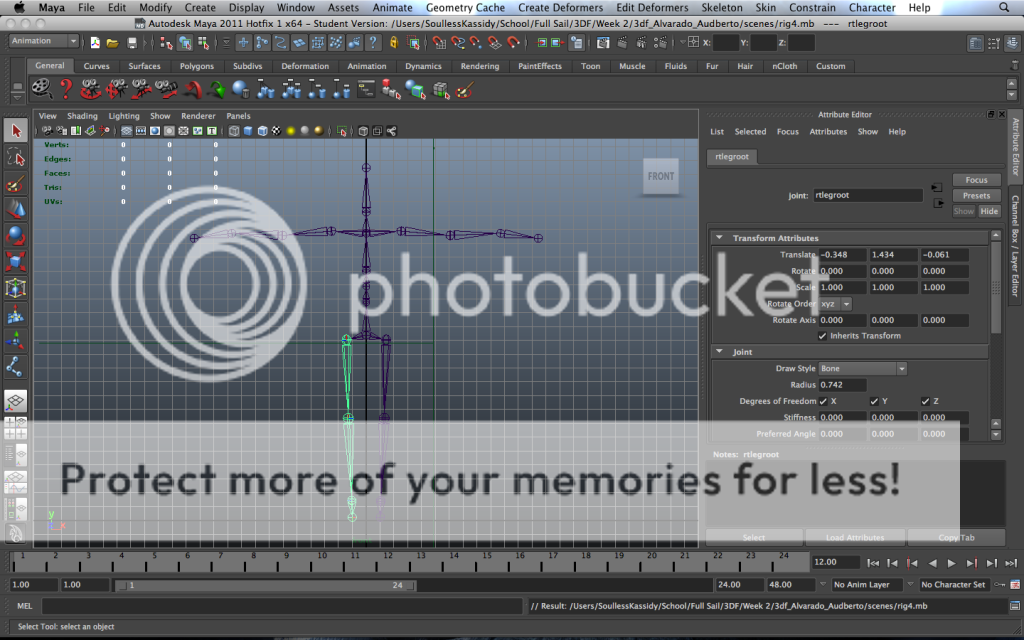Pick the Scale tool cube icon
1024x640 pixels.
[x=16, y=262]
